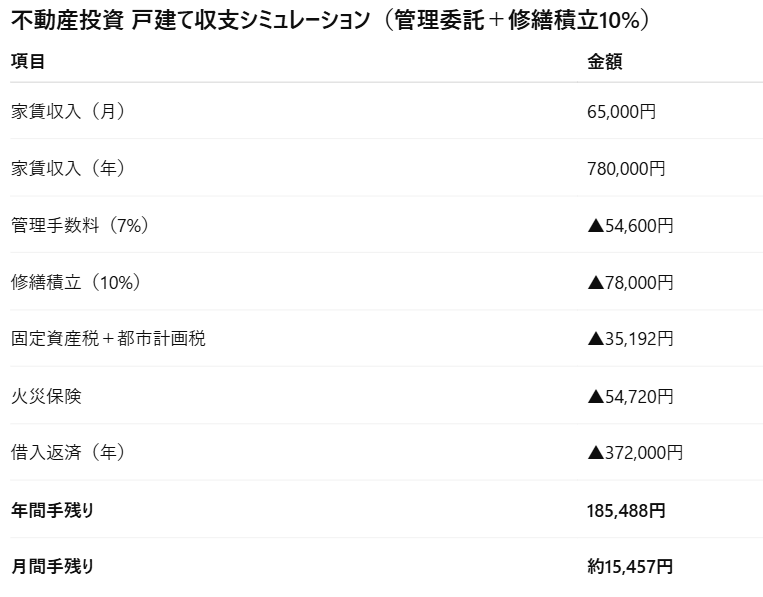Click the ▲78,000円 amount cell
This screenshot has width=763, height=597.
point(630,283)
